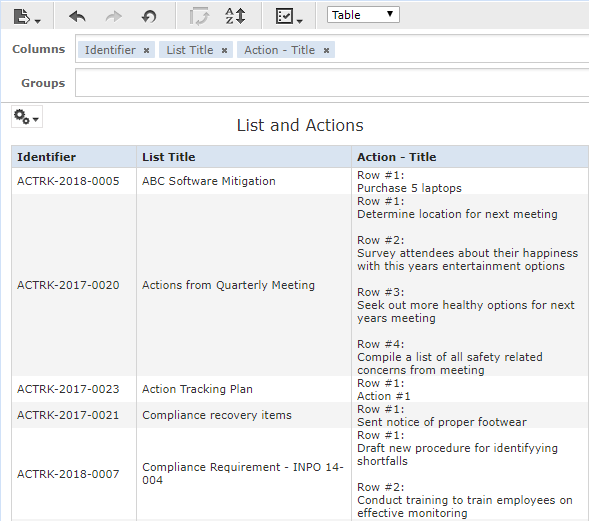
Task: Remove the List Title column tag
Action: (x=224, y=50)
